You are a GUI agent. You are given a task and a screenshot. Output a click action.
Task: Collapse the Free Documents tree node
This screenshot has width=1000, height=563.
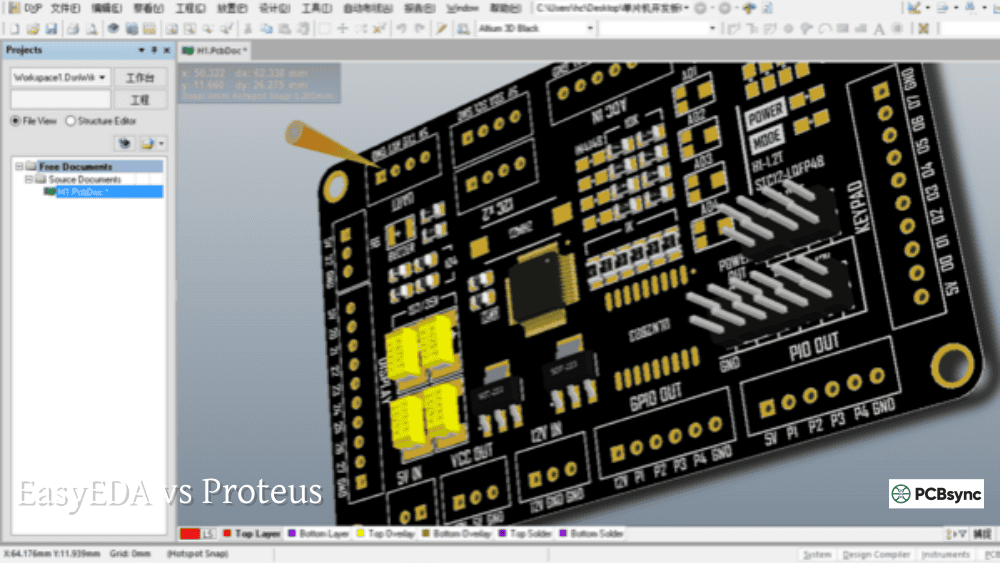coord(19,166)
